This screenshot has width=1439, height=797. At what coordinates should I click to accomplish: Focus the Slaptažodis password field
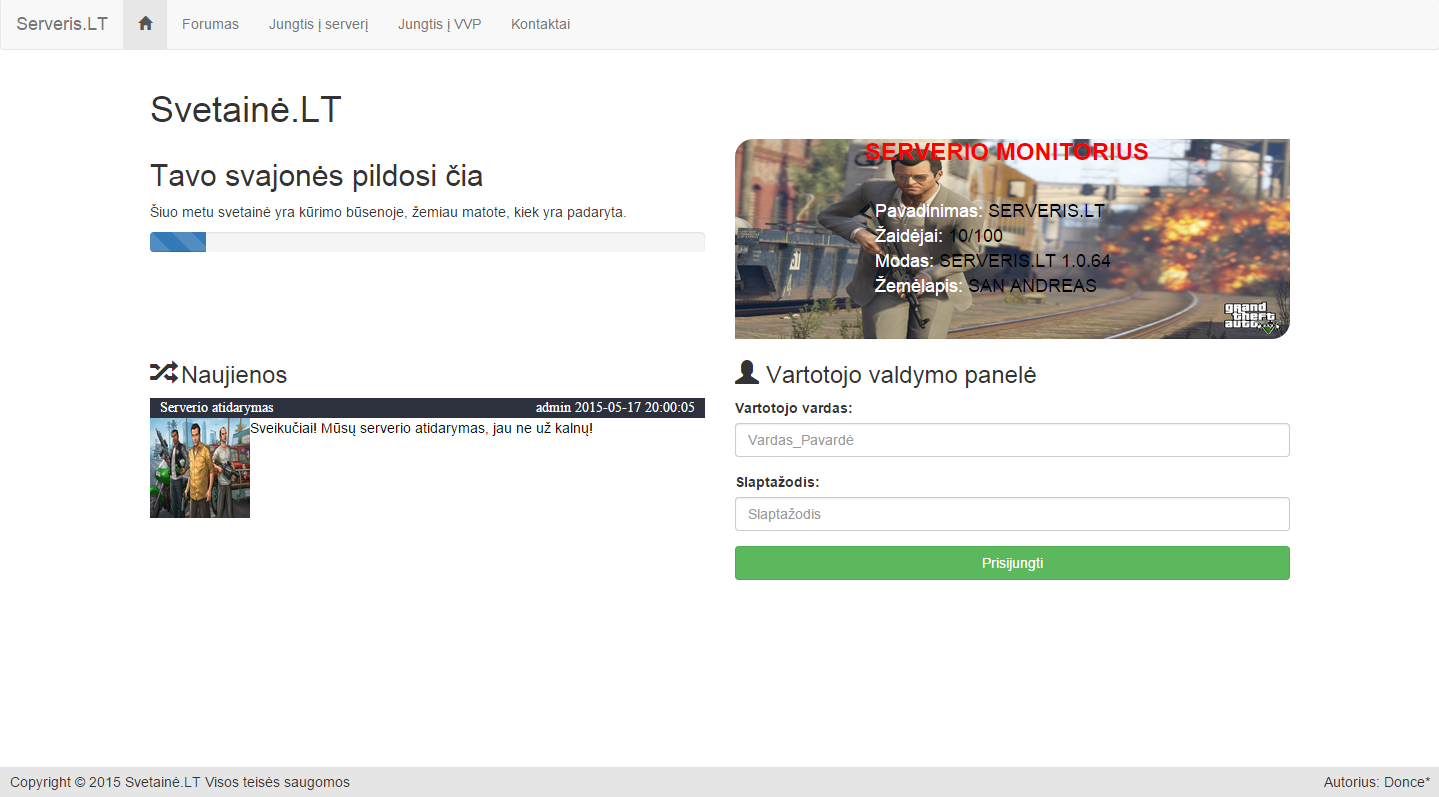(1012, 514)
